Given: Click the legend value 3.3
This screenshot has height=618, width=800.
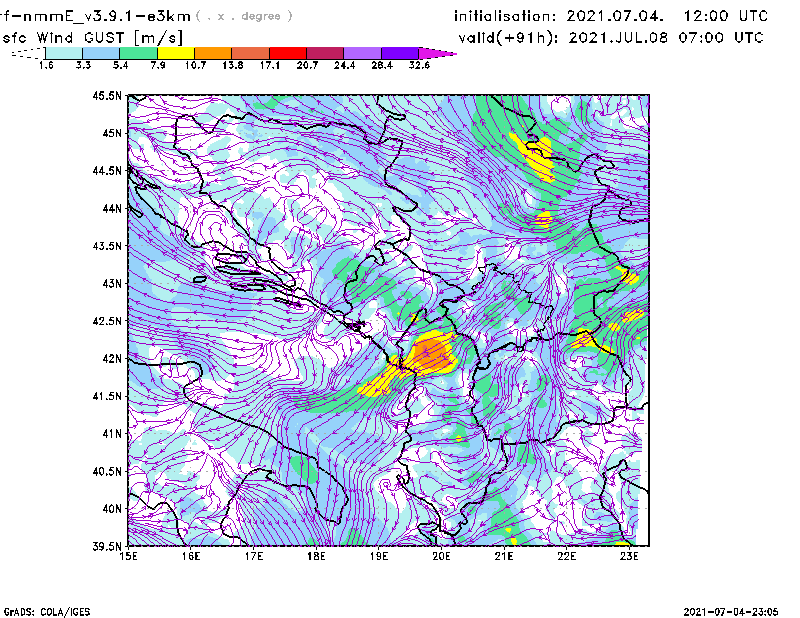Looking at the screenshot, I should 83,65.
